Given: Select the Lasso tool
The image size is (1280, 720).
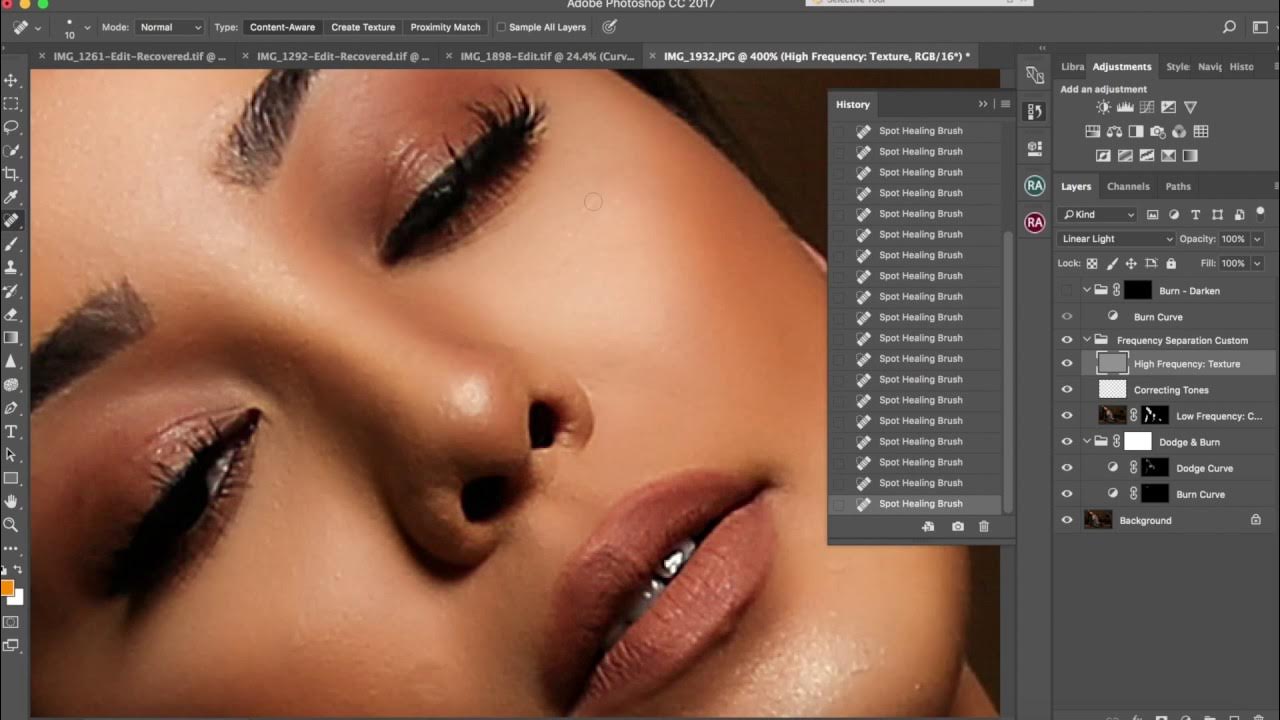Looking at the screenshot, I should [12, 127].
